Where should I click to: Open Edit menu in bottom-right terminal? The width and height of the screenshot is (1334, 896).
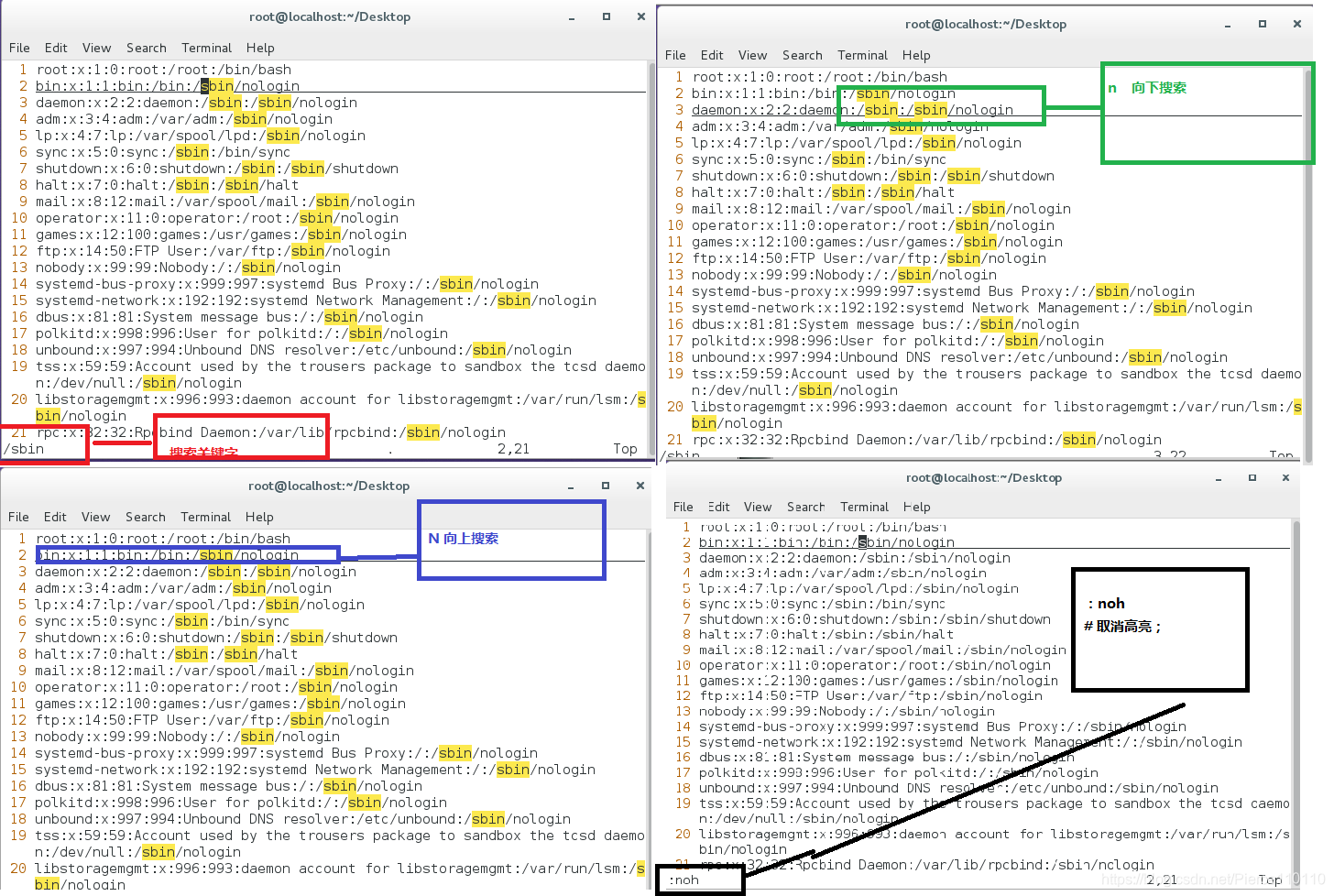[719, 507]
